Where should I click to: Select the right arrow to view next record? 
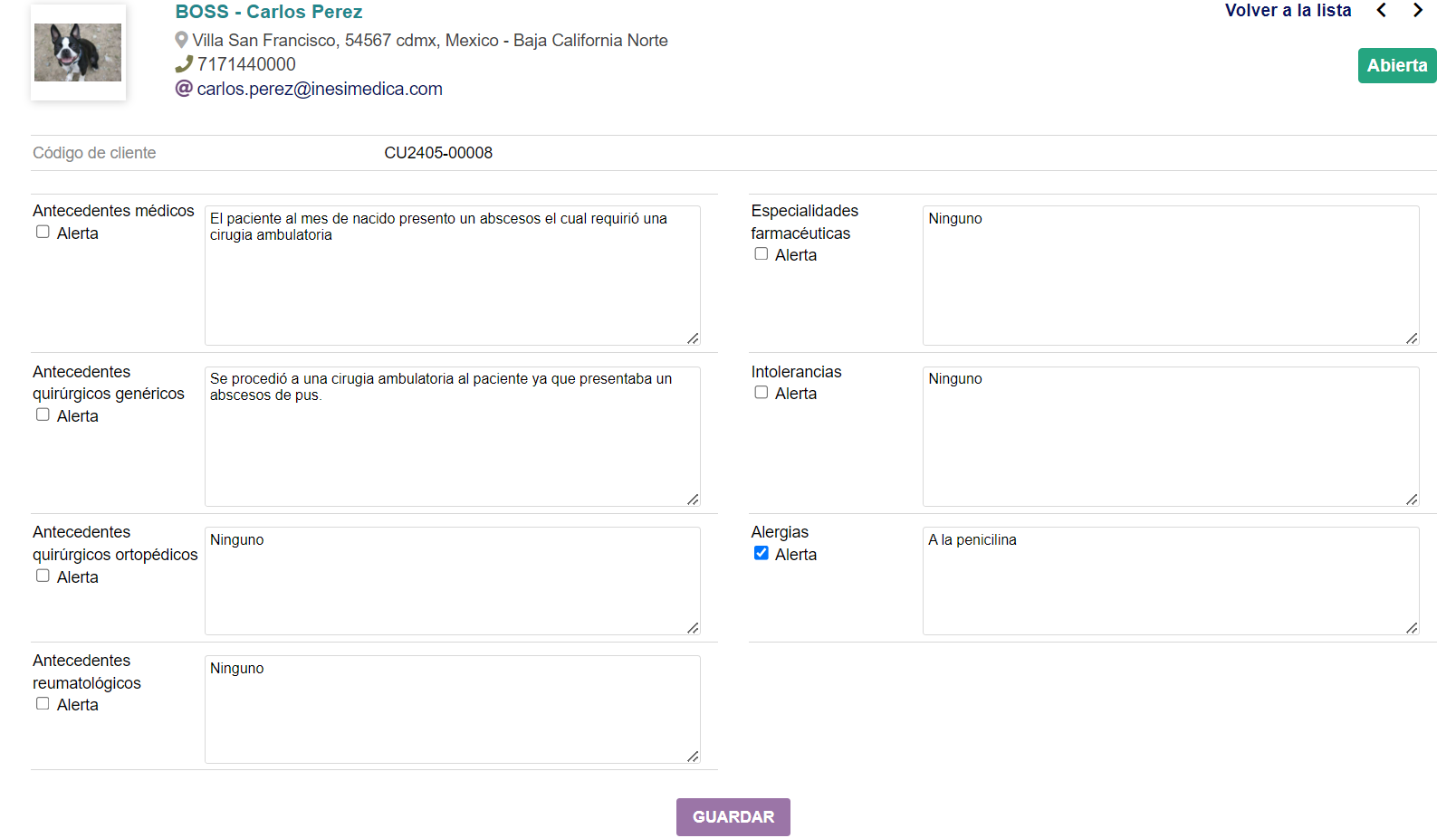coord(1418,10)
